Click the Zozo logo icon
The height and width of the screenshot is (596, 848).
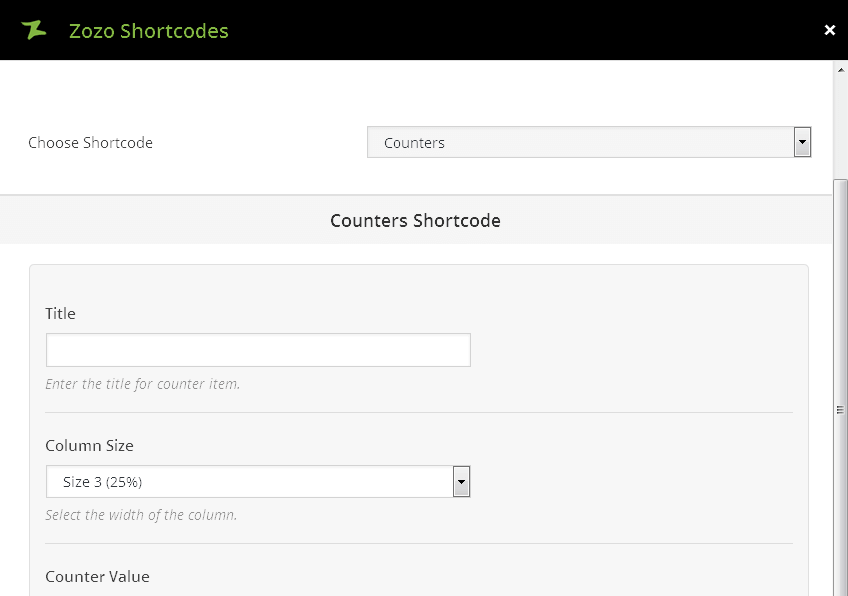pyautogui.click(x=34, y=30)
